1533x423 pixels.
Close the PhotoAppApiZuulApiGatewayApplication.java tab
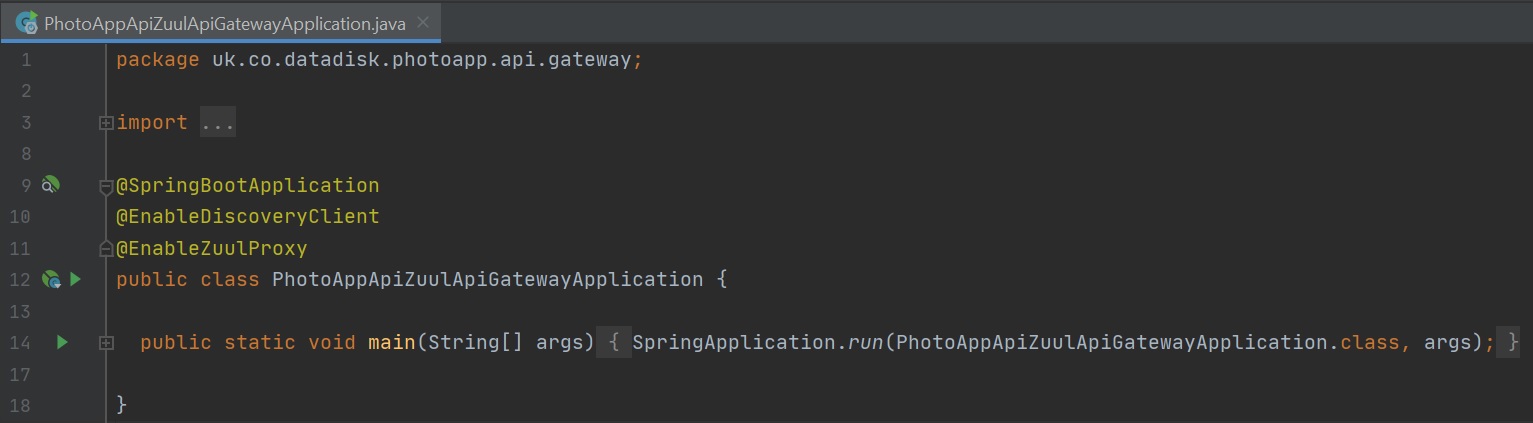coord(424,22)
